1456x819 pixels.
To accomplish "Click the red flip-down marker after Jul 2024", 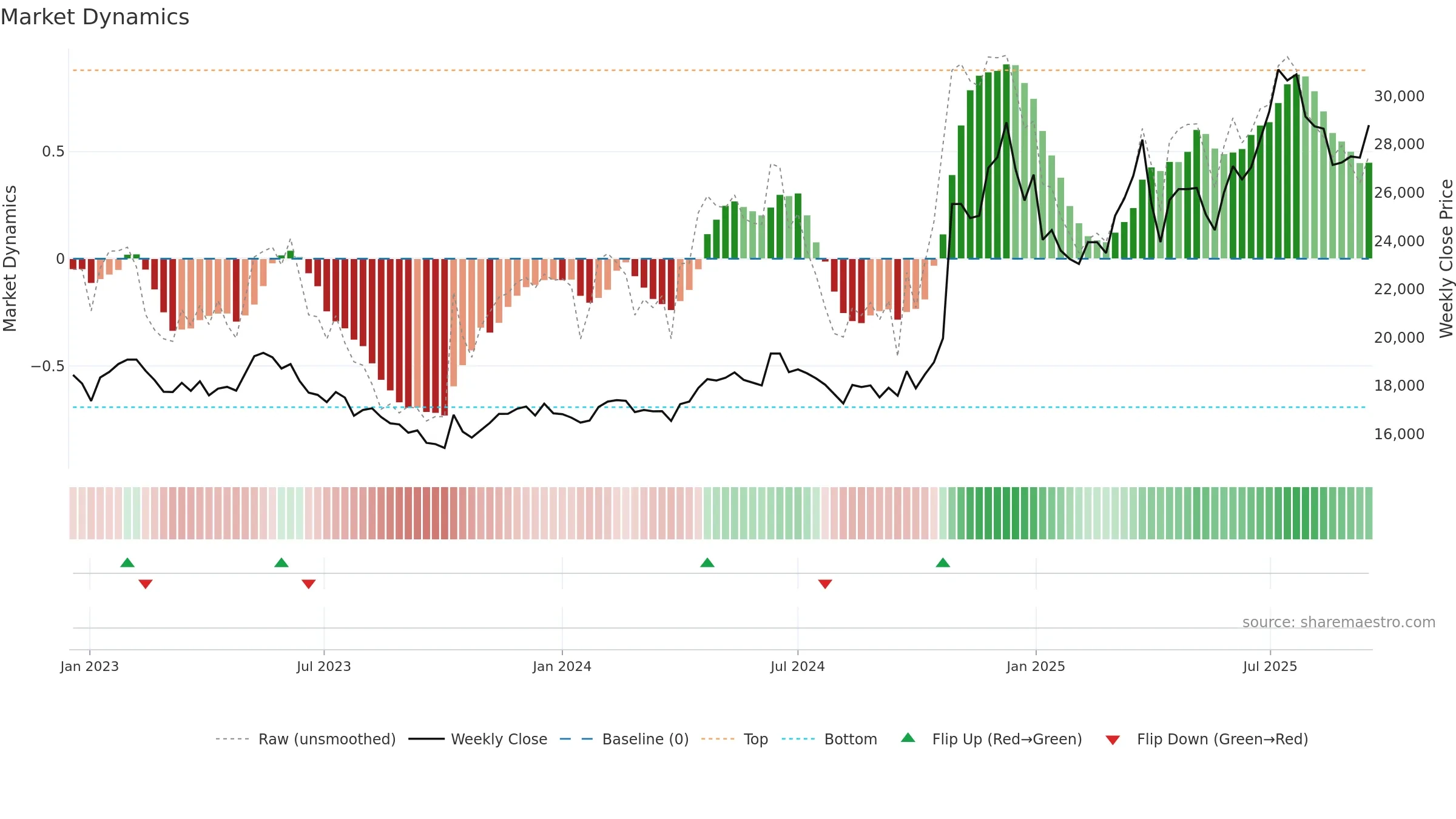I will (825, 584).
